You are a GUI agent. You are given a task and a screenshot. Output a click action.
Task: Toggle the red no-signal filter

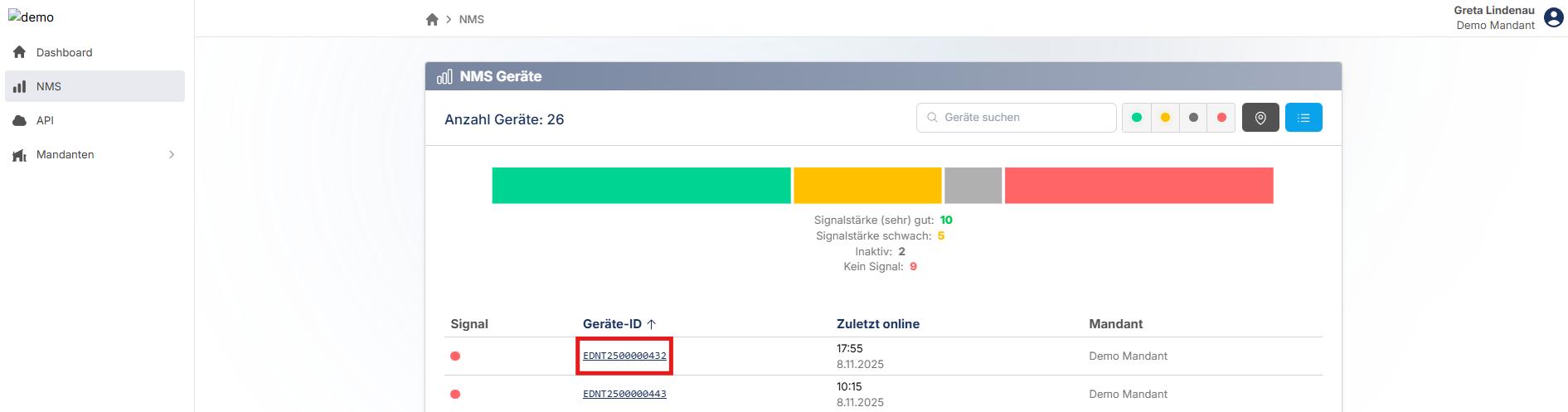(x=1221, y=118)
